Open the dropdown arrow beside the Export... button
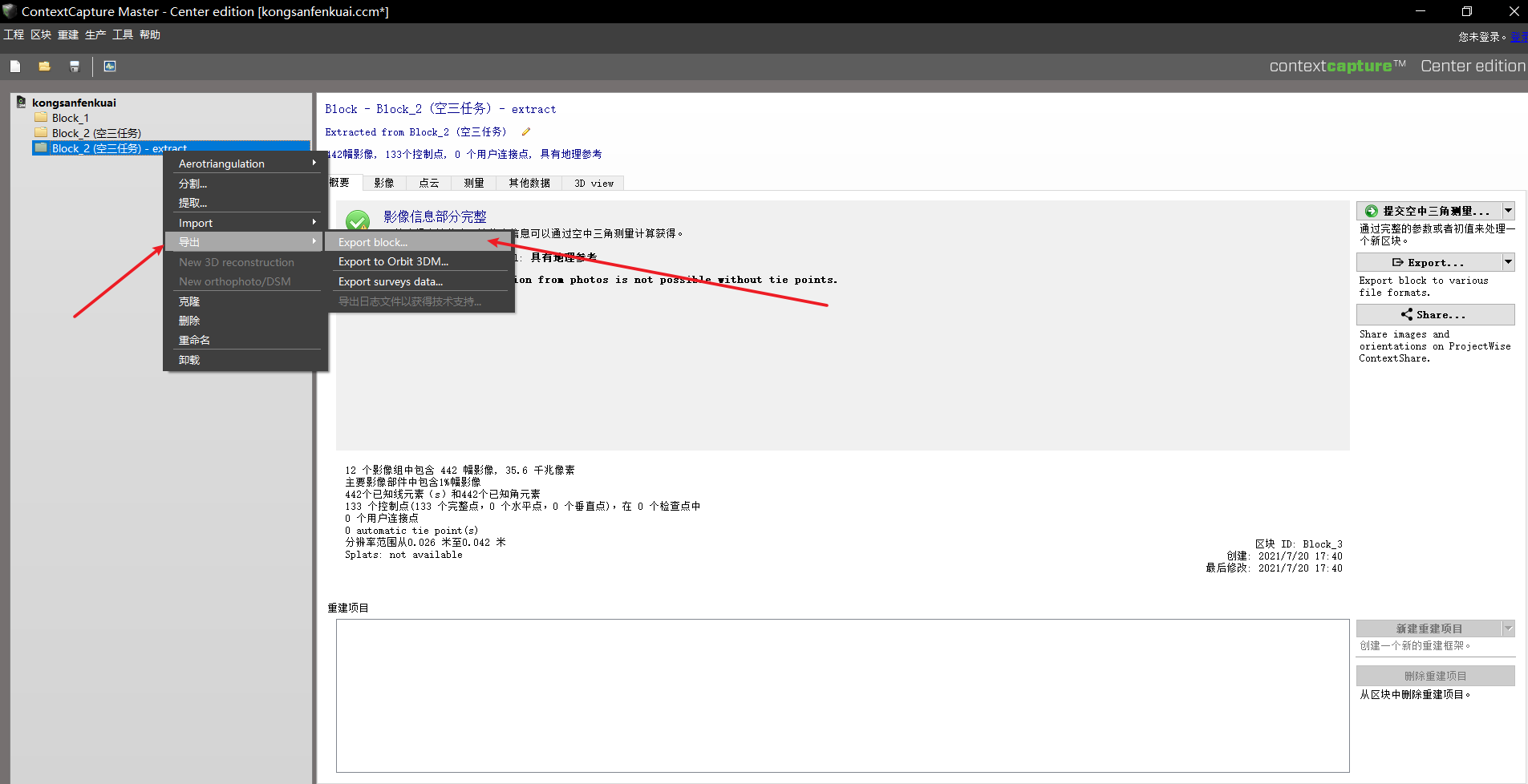The image size is (1528, 784). click(1509, 262)
